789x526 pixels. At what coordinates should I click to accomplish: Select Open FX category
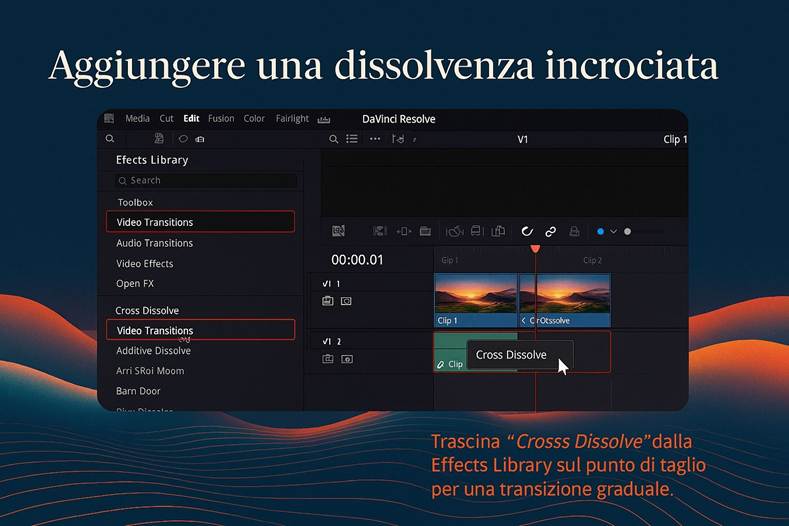click(135, 284)
